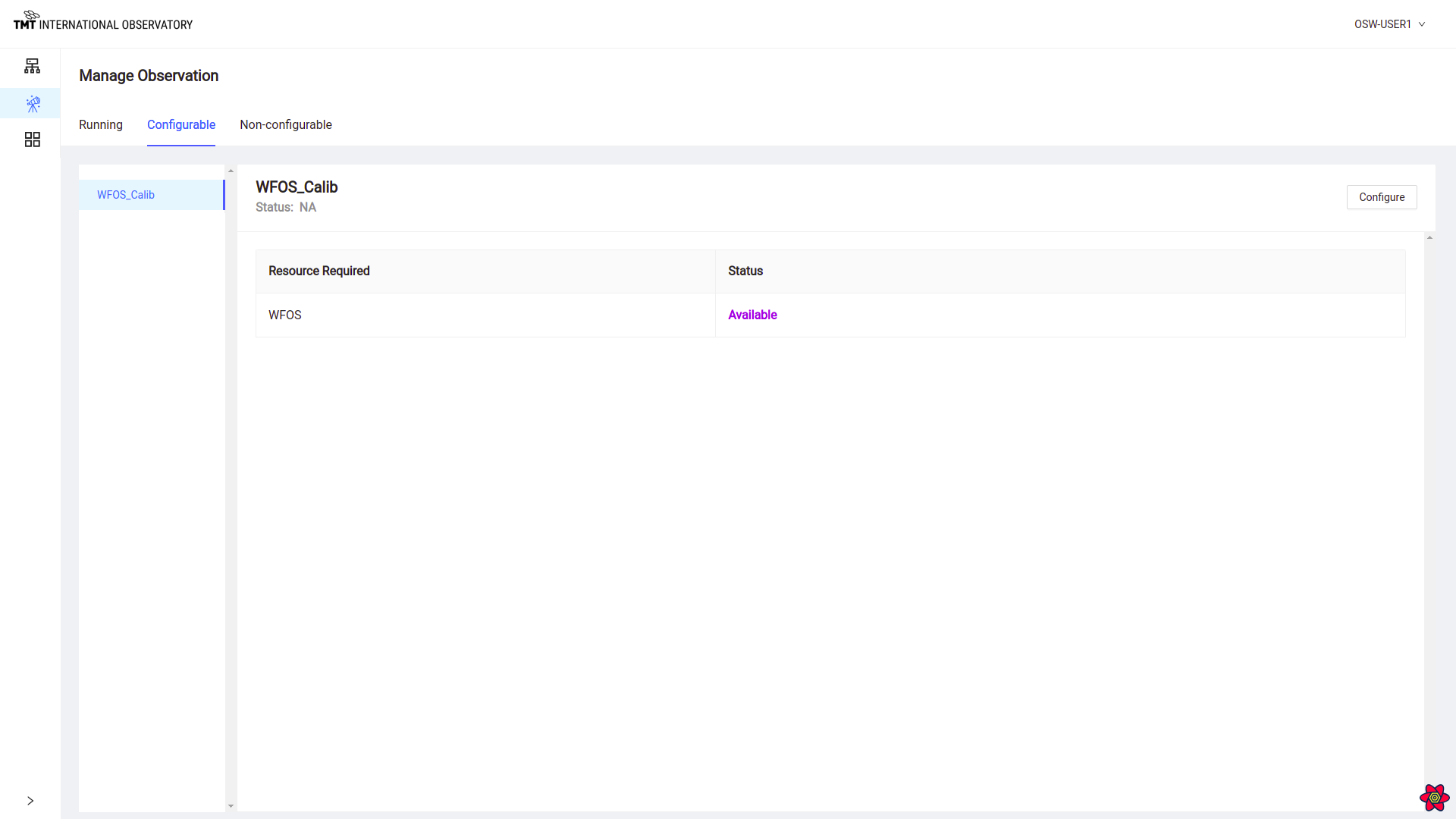Viewport: 1456px width, 819px height.
Task: Click the resource table scroll-up arrow
Action: coord(1429,238)
